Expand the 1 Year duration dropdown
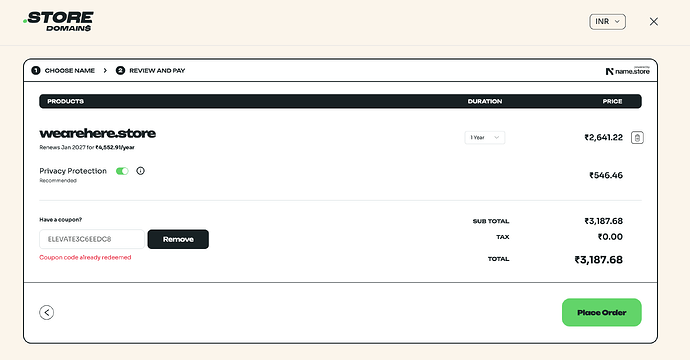Screen dimensions: 690x360 [484, 137]
